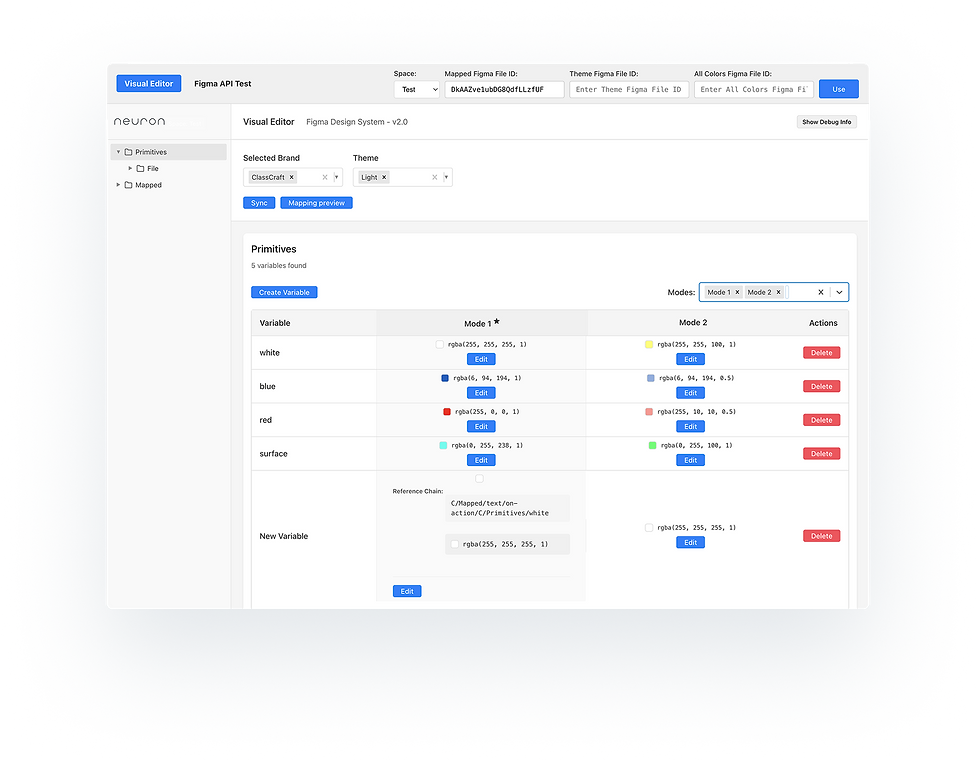Delete the red variable row

821,420
